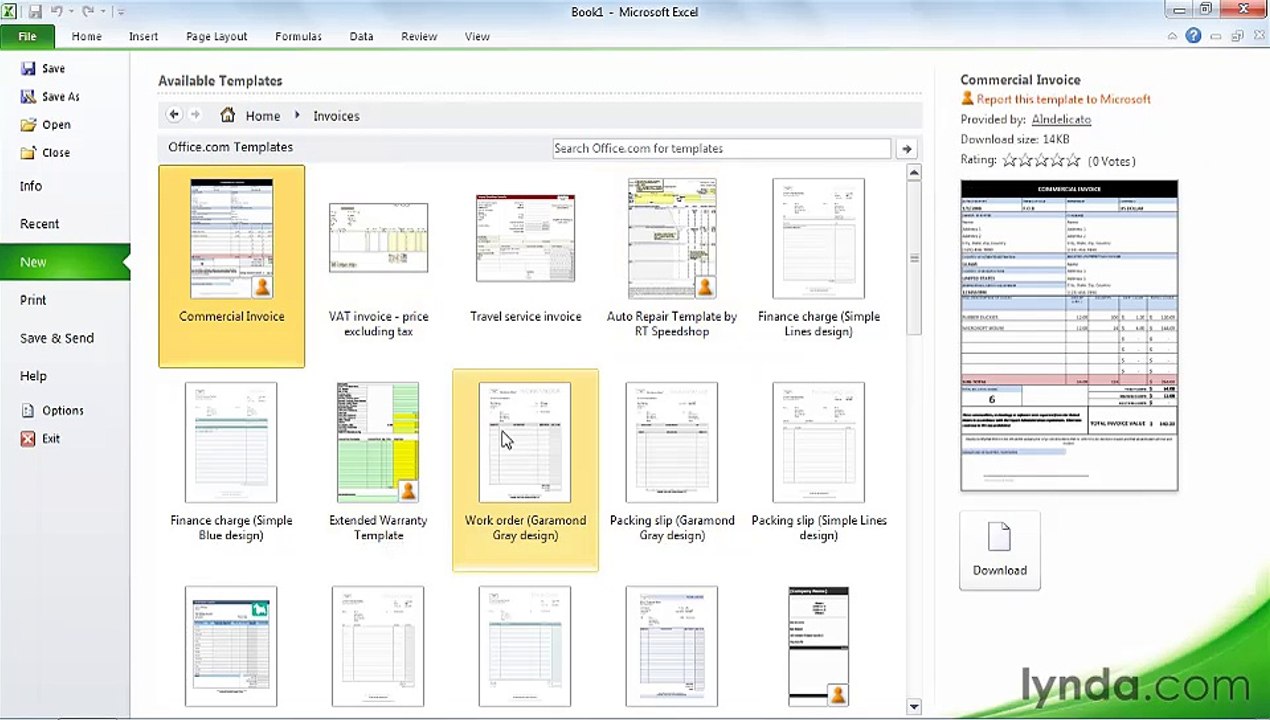
Task: Click the Undo icon in title bar
Action: pos(59,12)
